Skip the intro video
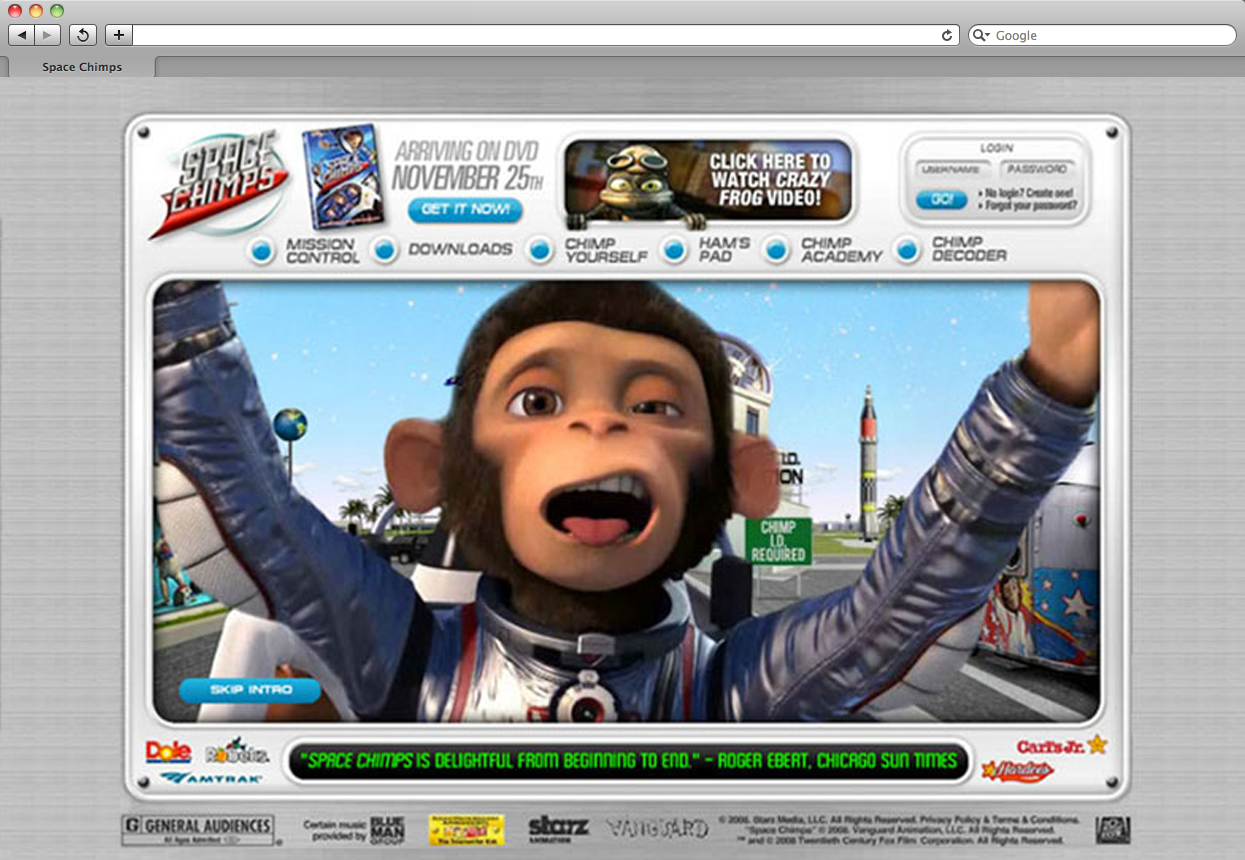 [250, 690]
